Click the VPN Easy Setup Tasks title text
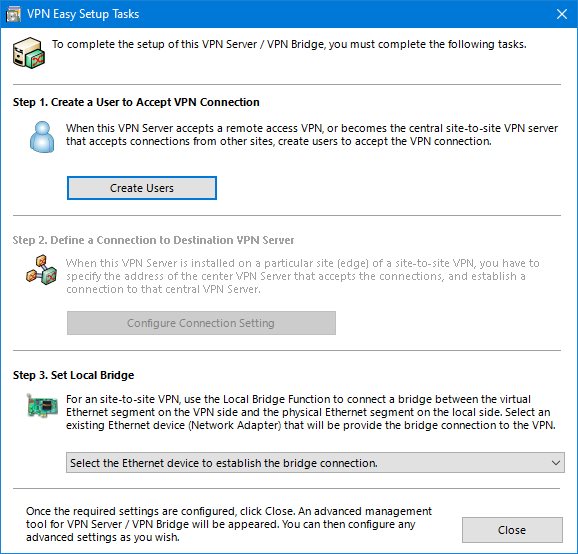The height and width of the screenshot is (554, 578). (83, 14)
